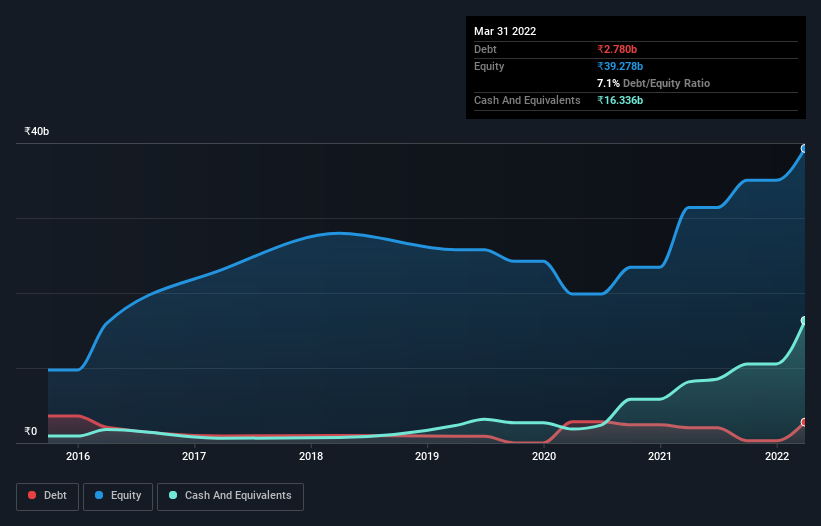Toggle the Debt legend button
The width and height of the screenshot is (821, 526).
coord(47,496)
